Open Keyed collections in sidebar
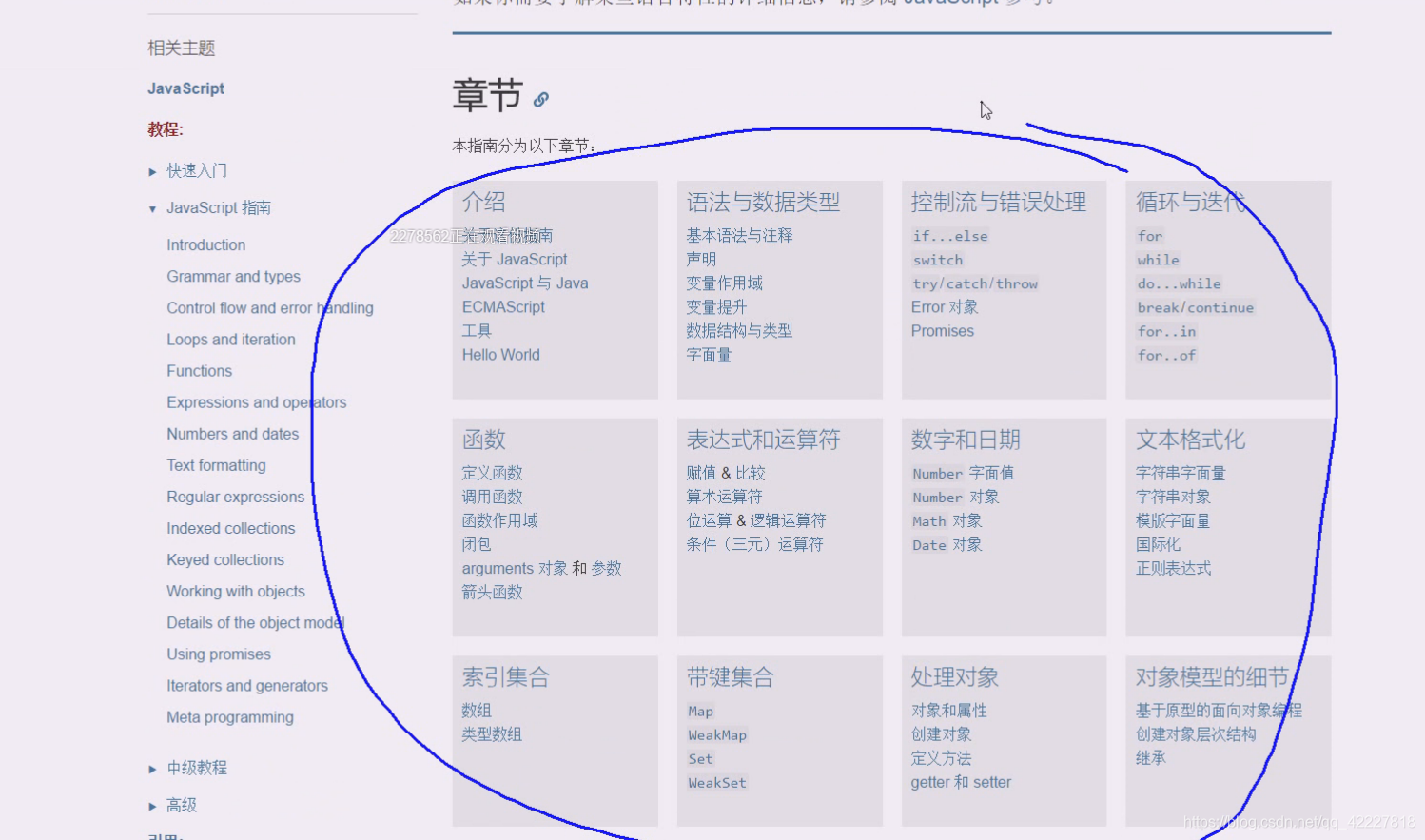Image resolution: width=1425 pixels, height=840 pixels. coord(225,559)
